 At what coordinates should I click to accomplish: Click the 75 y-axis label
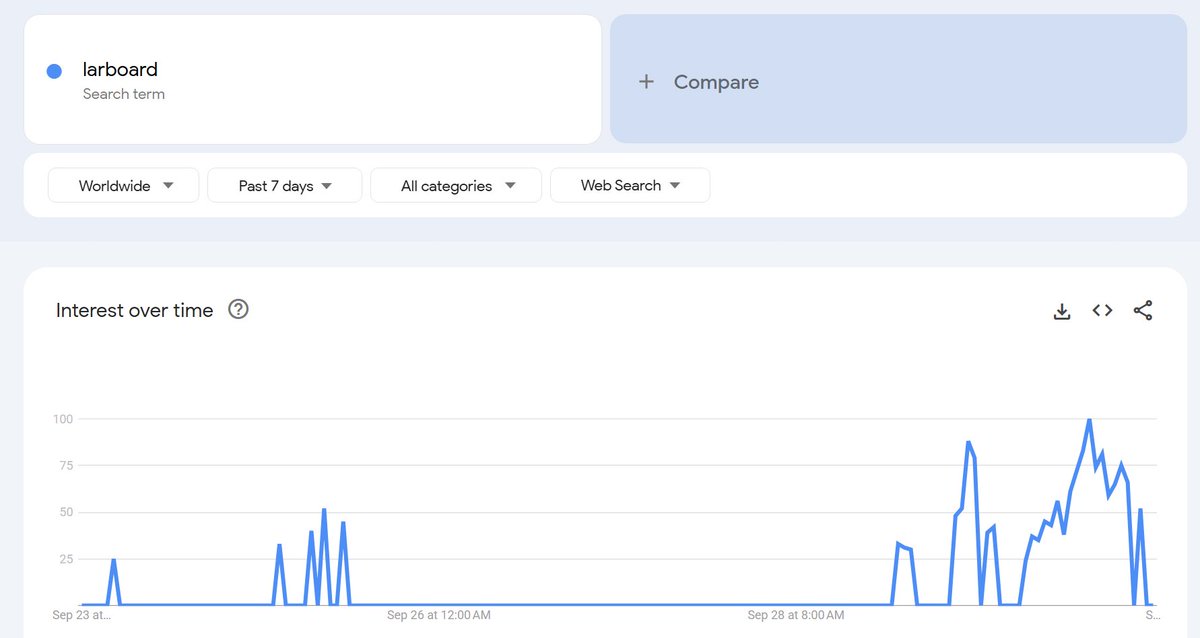pos(66,465)
